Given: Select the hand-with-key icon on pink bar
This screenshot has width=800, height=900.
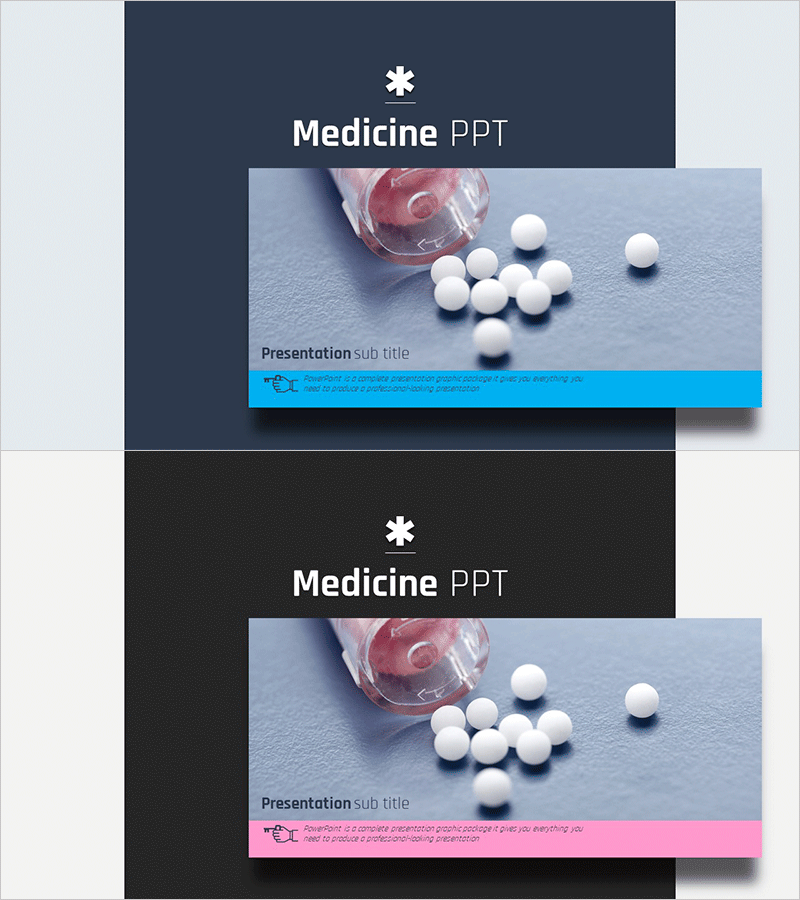Looking at the screenshot, I should pos(281,833).
